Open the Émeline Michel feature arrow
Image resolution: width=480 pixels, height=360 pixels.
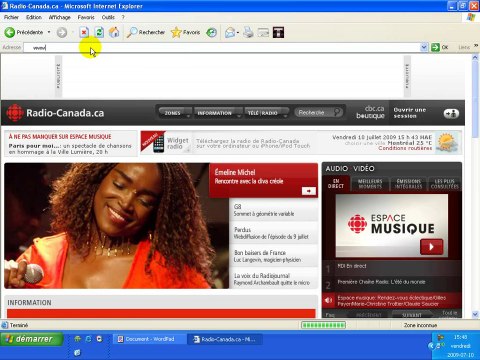[x=309, y=191]
